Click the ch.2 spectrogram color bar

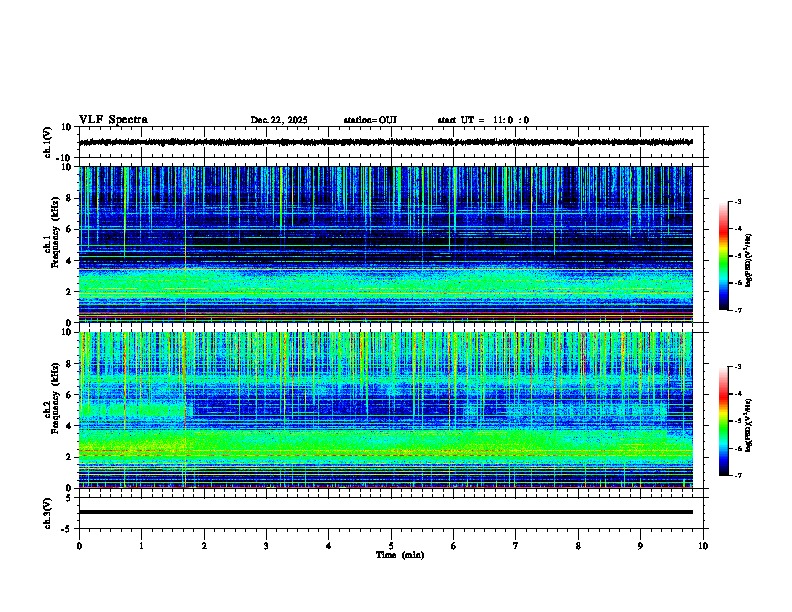(724, 421)
